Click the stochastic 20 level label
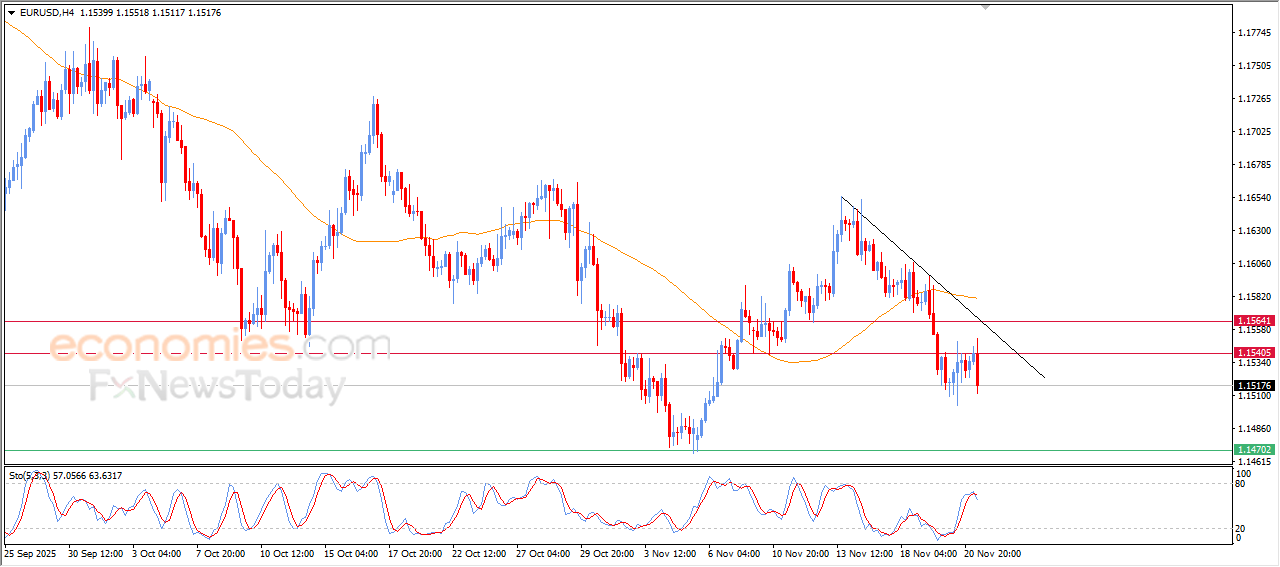 [x=1240, y=527]
